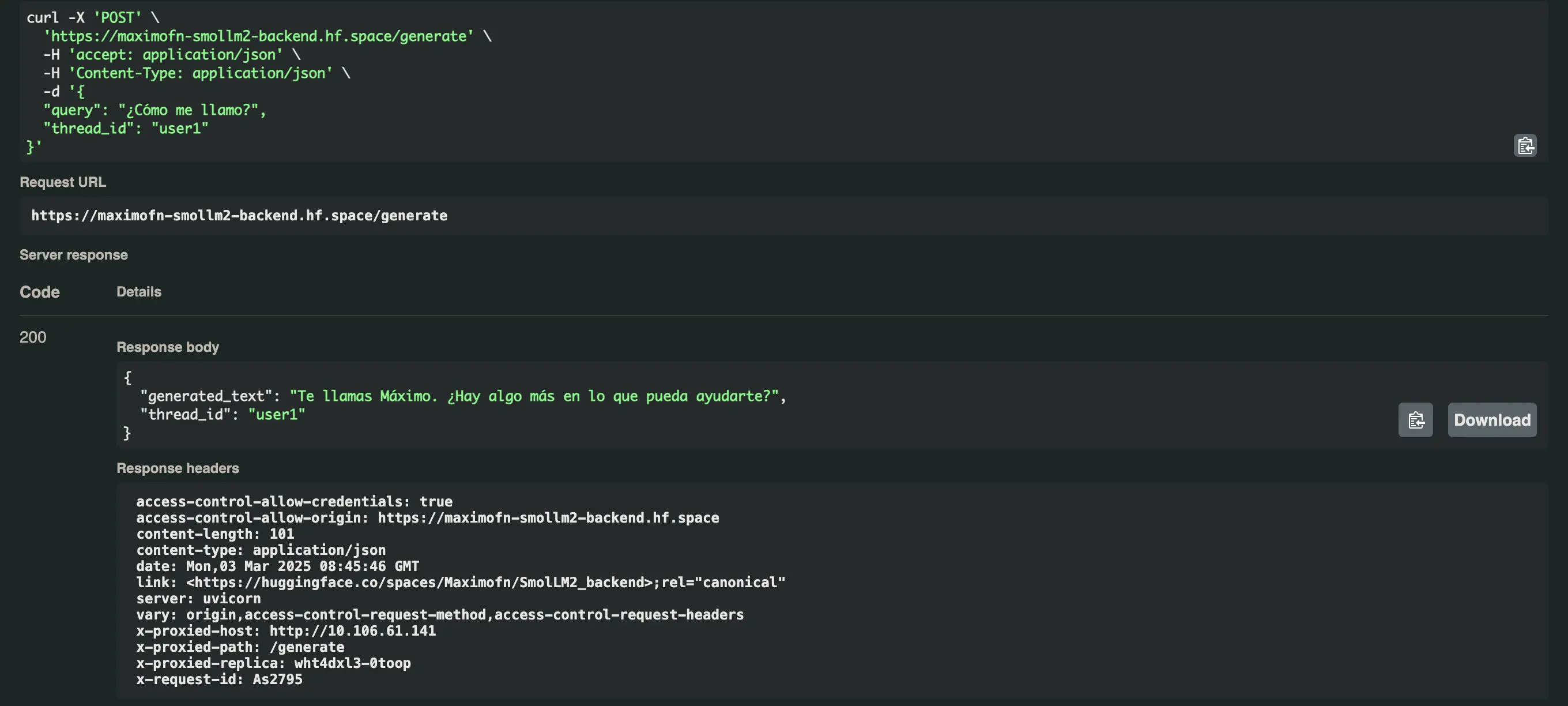Click the 'Server response' heading
Image resolution: width=1568 pixels, height=706 pixels.
(x=74, y=254)
